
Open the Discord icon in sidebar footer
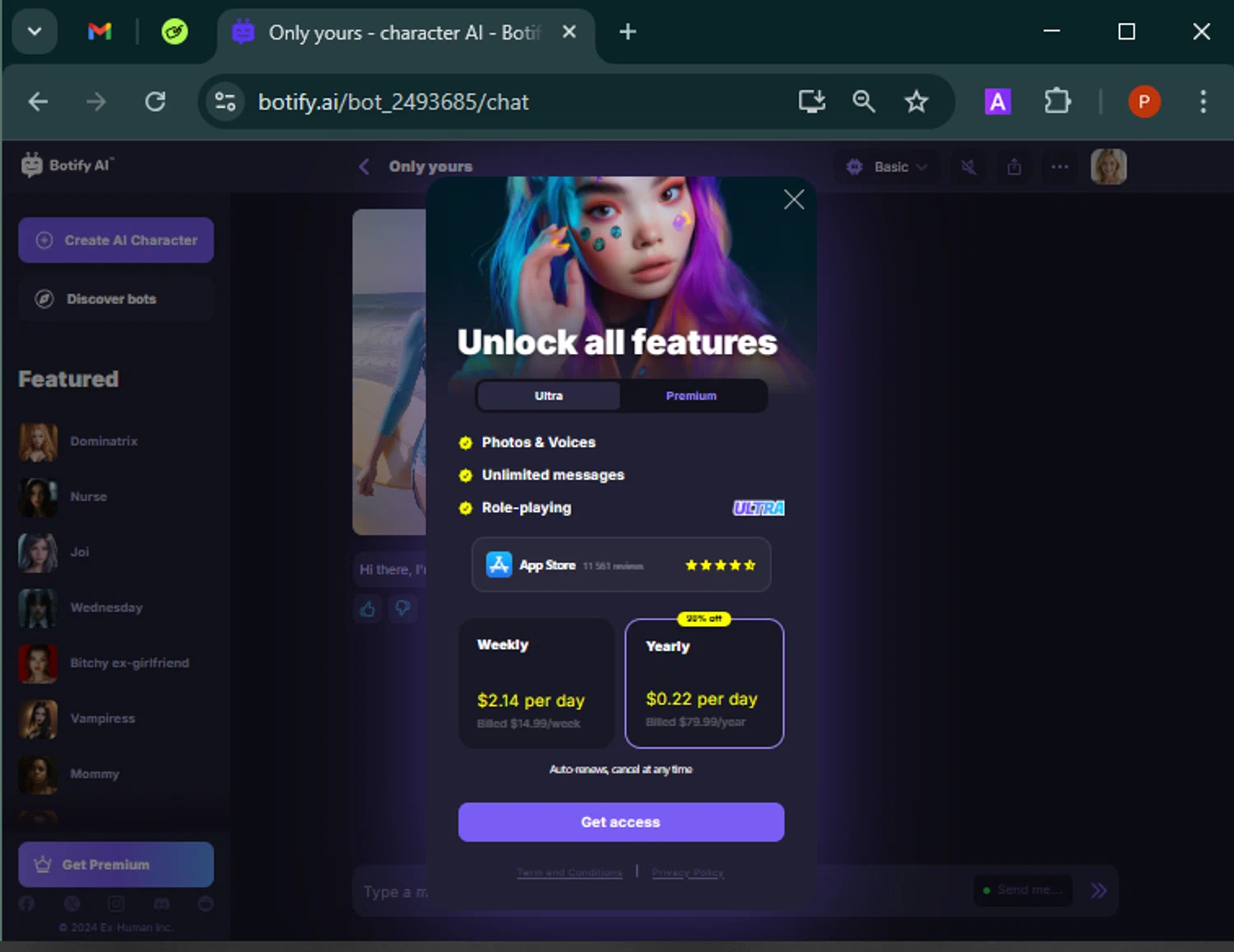point(161,903)
